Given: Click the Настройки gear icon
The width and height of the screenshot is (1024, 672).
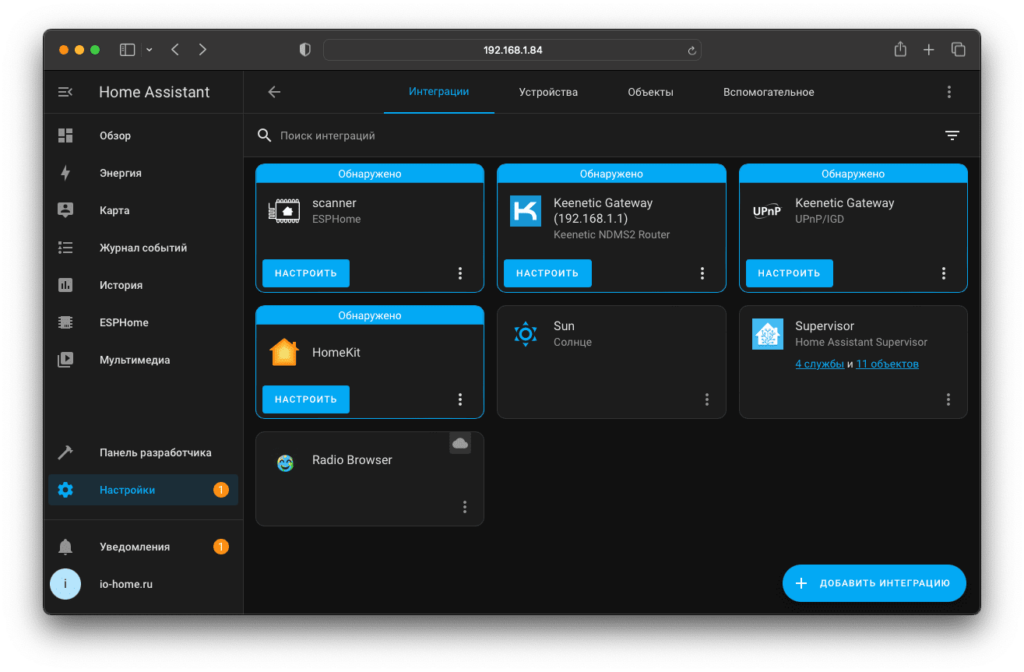Looking at the screenshot, I should coord(65,490).
